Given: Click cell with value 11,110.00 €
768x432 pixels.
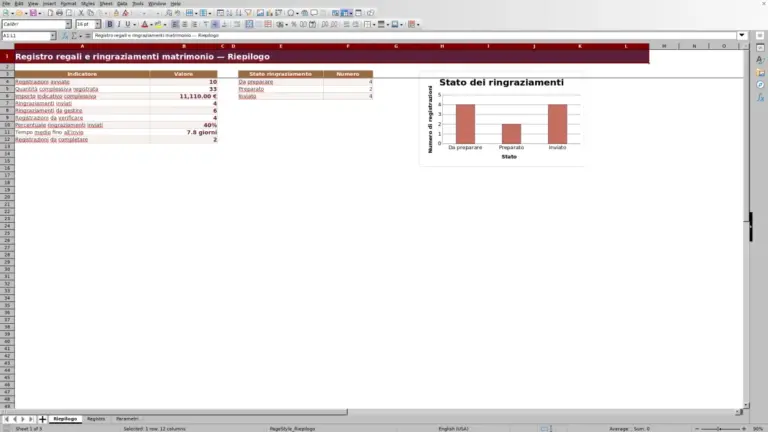Looking at the screenshot, I should 183,96.
